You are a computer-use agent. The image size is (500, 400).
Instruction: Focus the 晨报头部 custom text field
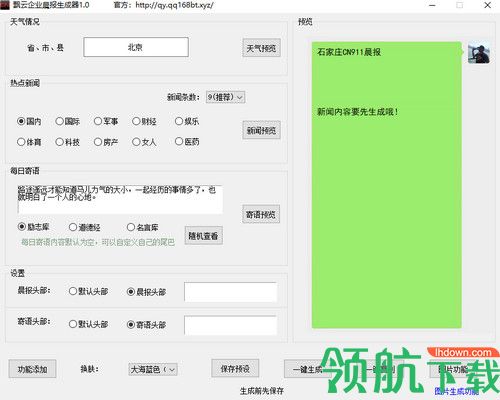coord(230,292)
